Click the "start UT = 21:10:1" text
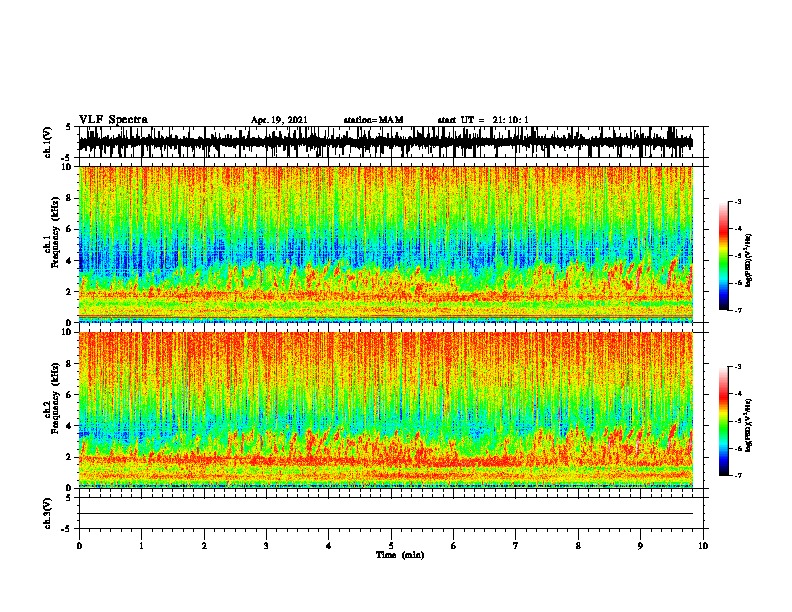The image size is (792, 612). 483,120
